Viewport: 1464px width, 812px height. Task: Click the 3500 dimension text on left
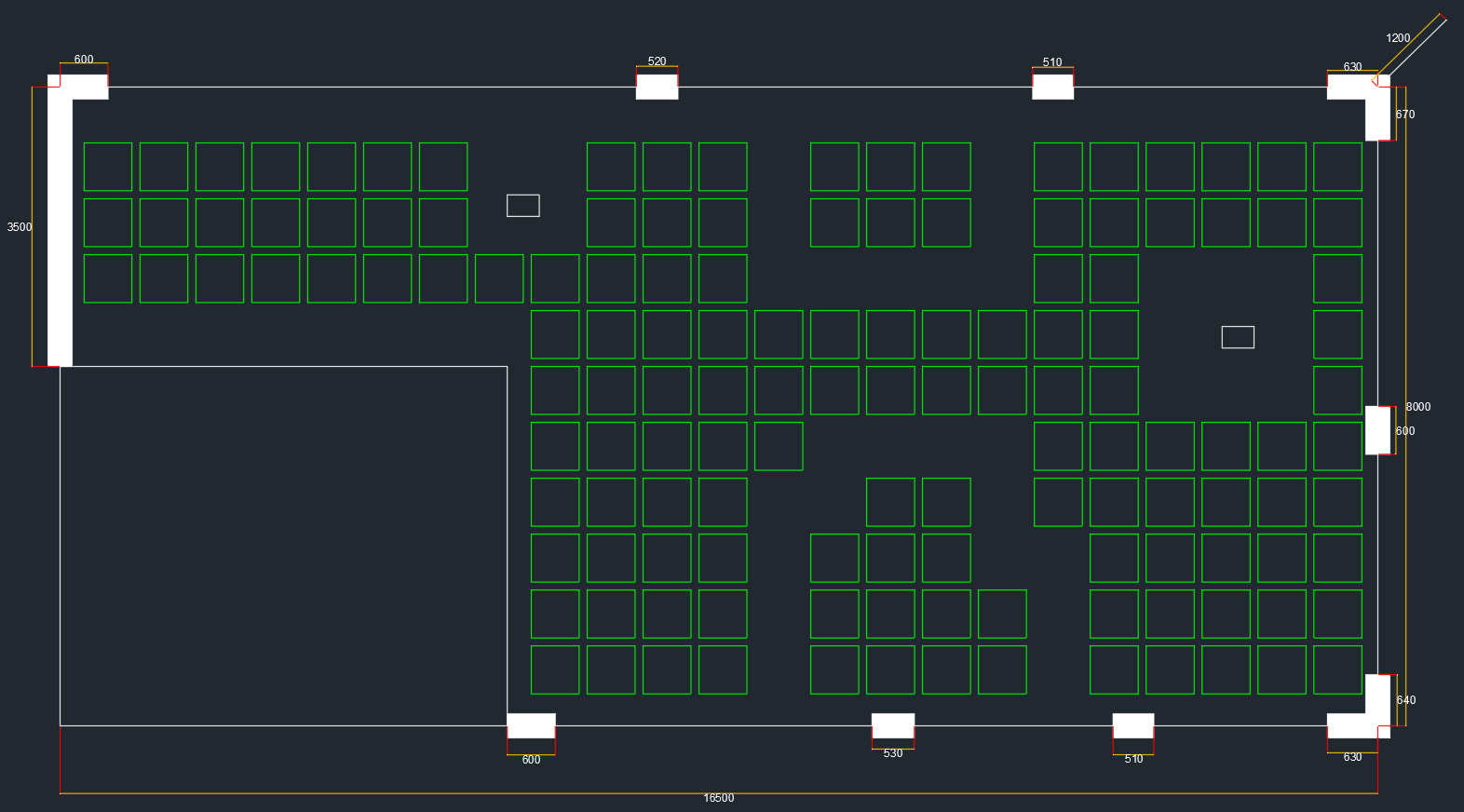pos(20,227)
